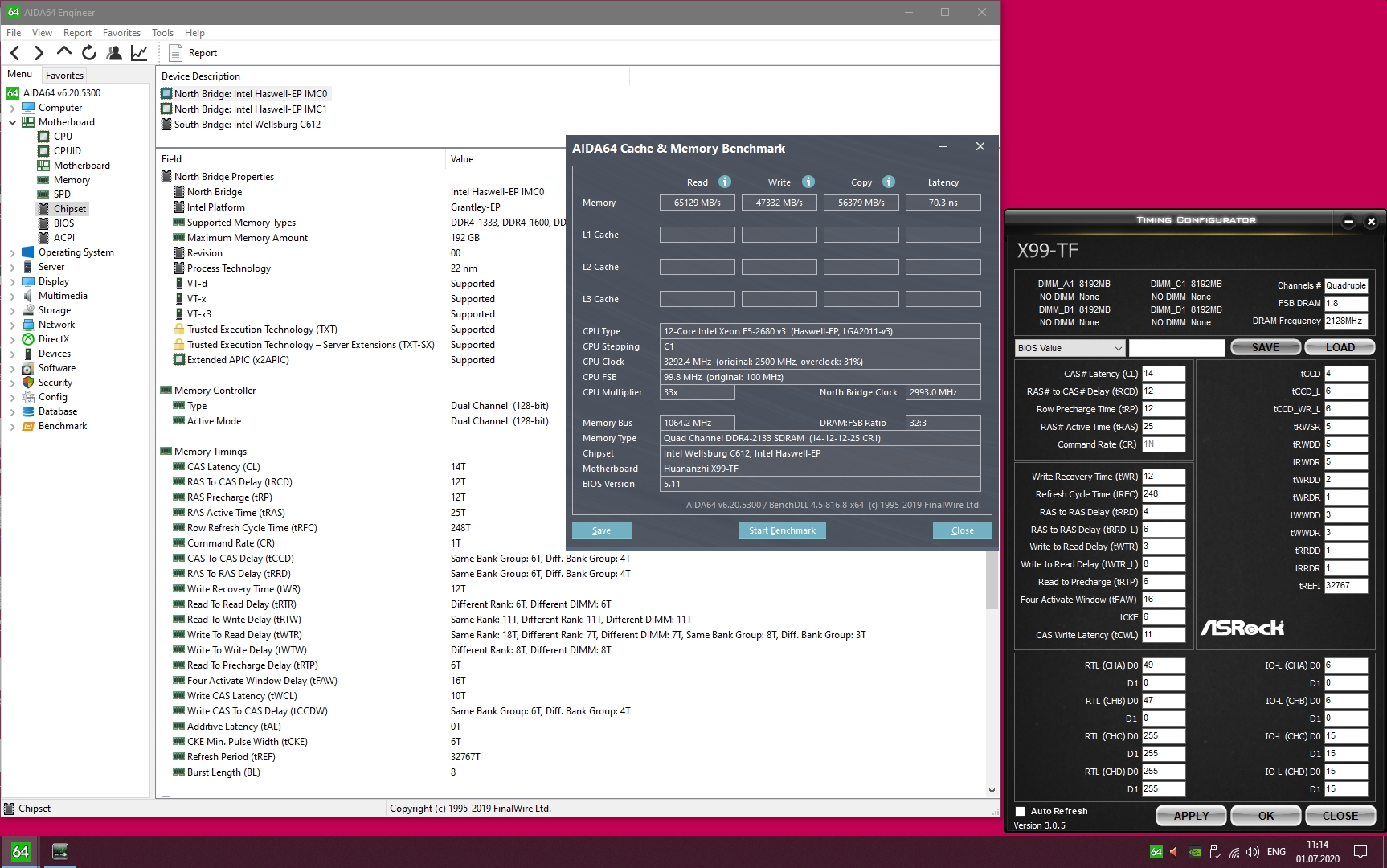Open the Help menu
This screenshot has width=1387, height=868.
pos(194,33)
